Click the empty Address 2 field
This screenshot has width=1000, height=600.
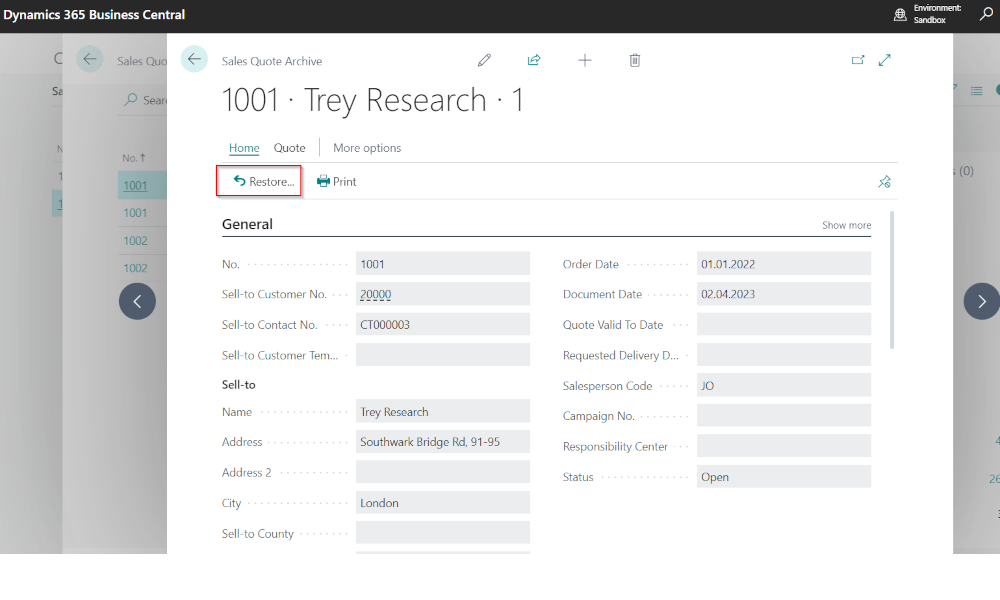443,472
